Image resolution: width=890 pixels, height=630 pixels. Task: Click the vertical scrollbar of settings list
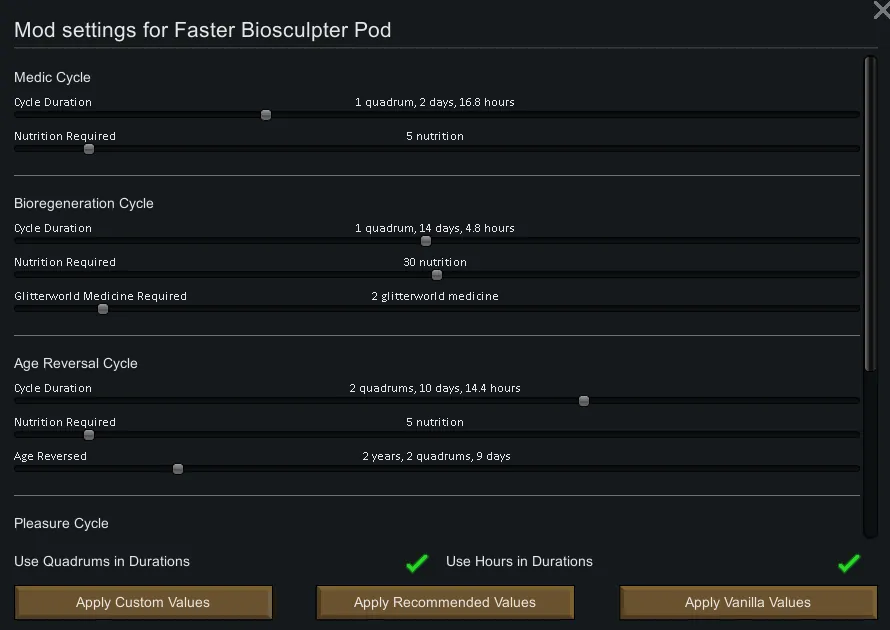pyautogui.click(x=870, y=215)
